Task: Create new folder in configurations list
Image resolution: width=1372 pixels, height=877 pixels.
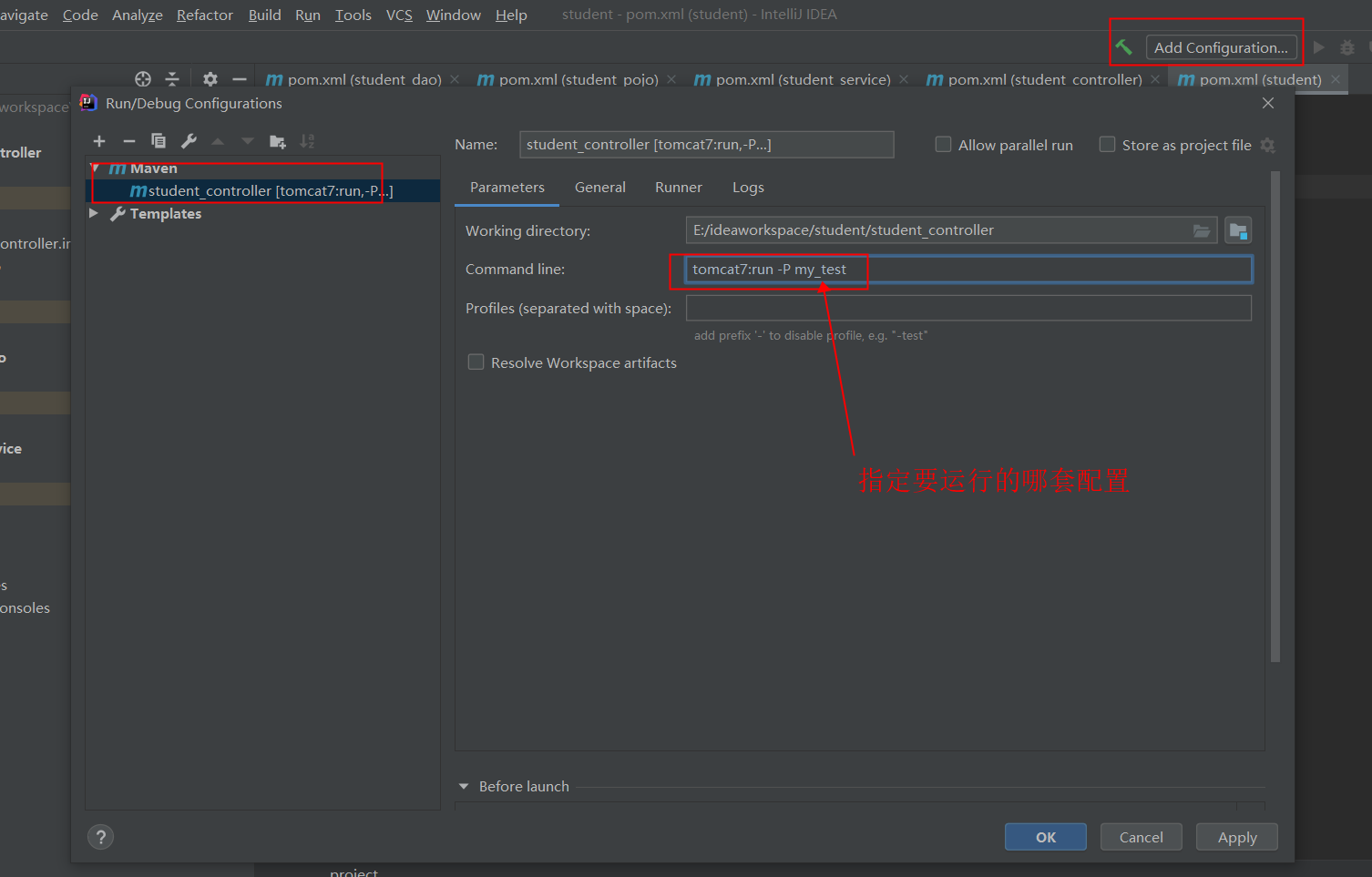Action: [278, 141]
